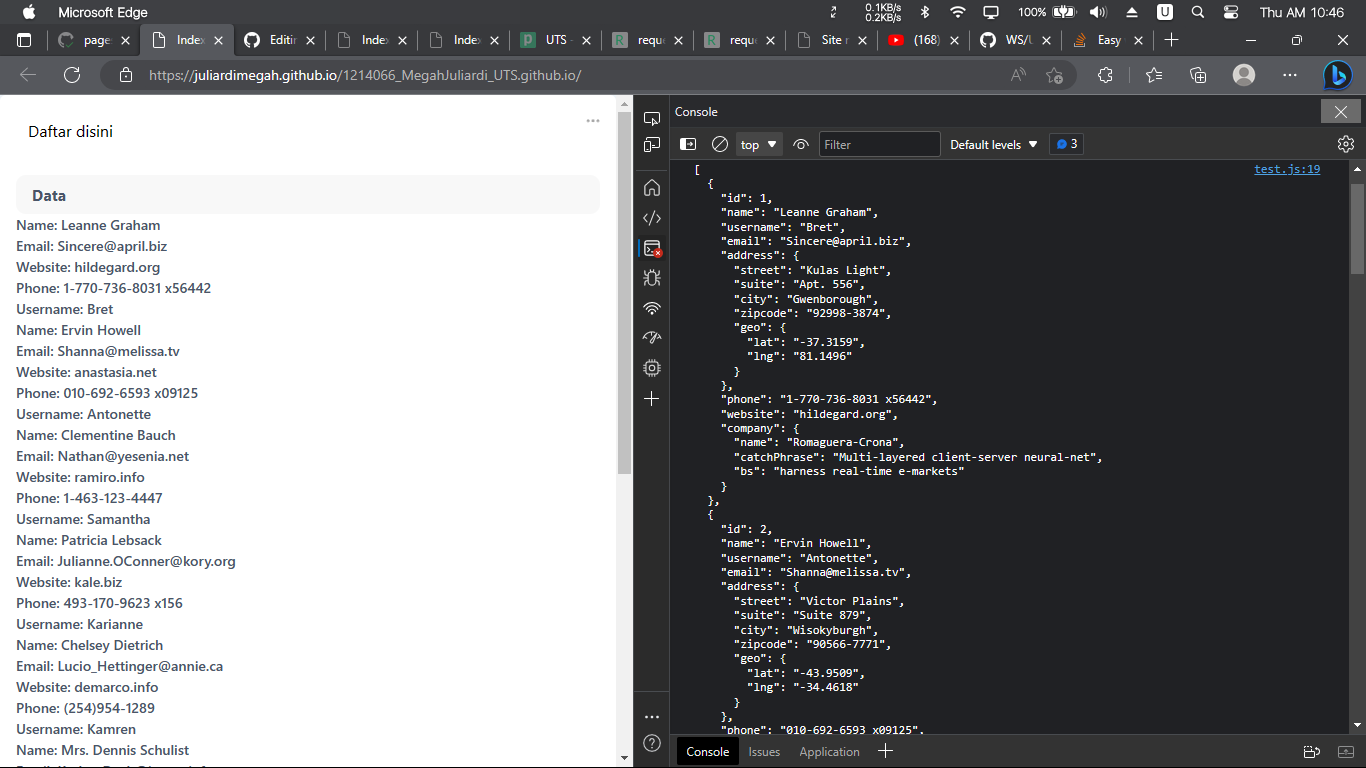Toggle device emulation mode in DevTools
Viewport: 1366px width, 768px height.
coord(651,146)
